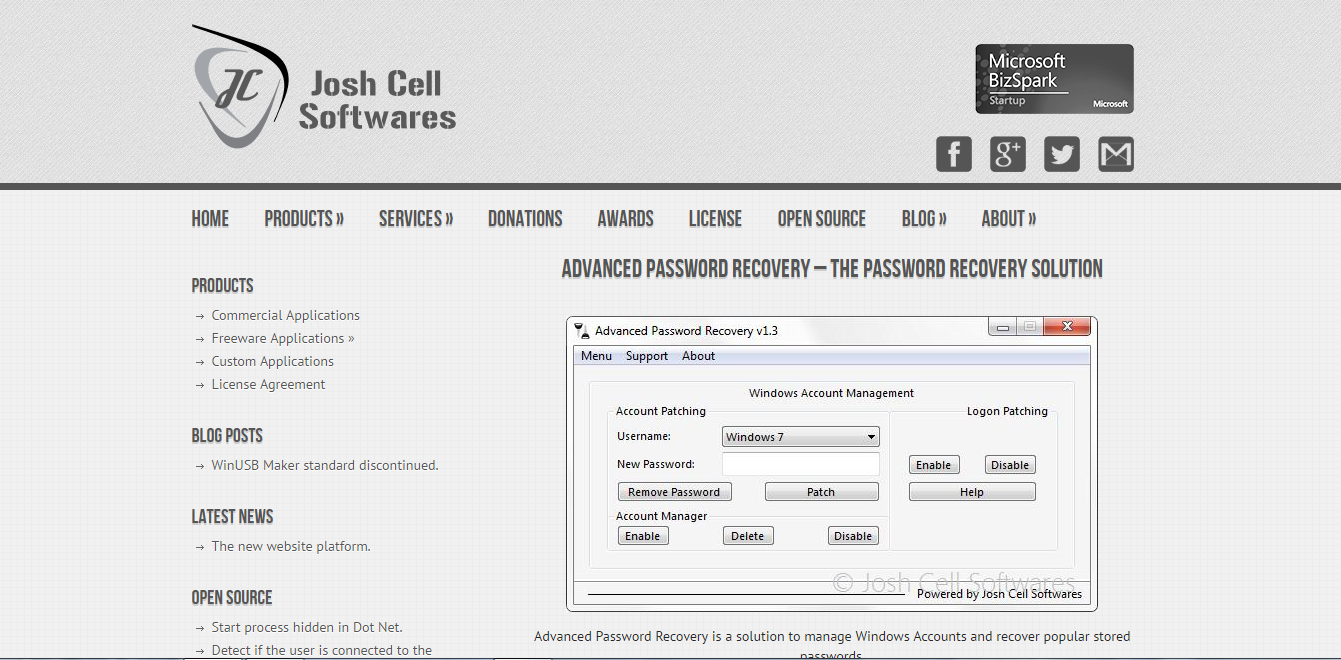Image resolution: width=1341 pixels, height=660 pixels.
Task: Open License Agreement sidebar link
Action: (x=268, y=384)
